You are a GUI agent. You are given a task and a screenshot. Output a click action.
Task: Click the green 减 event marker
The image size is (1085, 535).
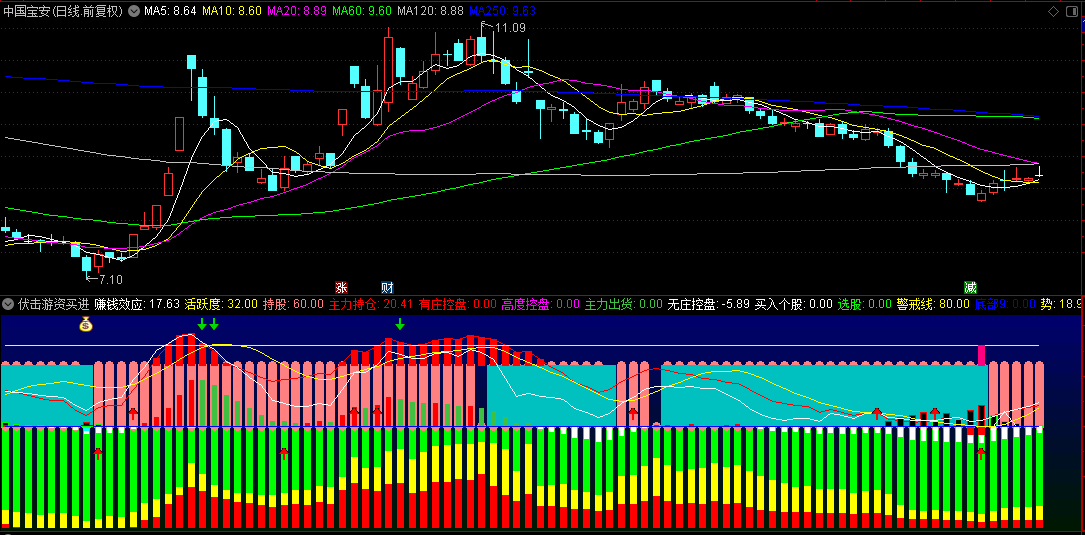[x=970, y=287]
